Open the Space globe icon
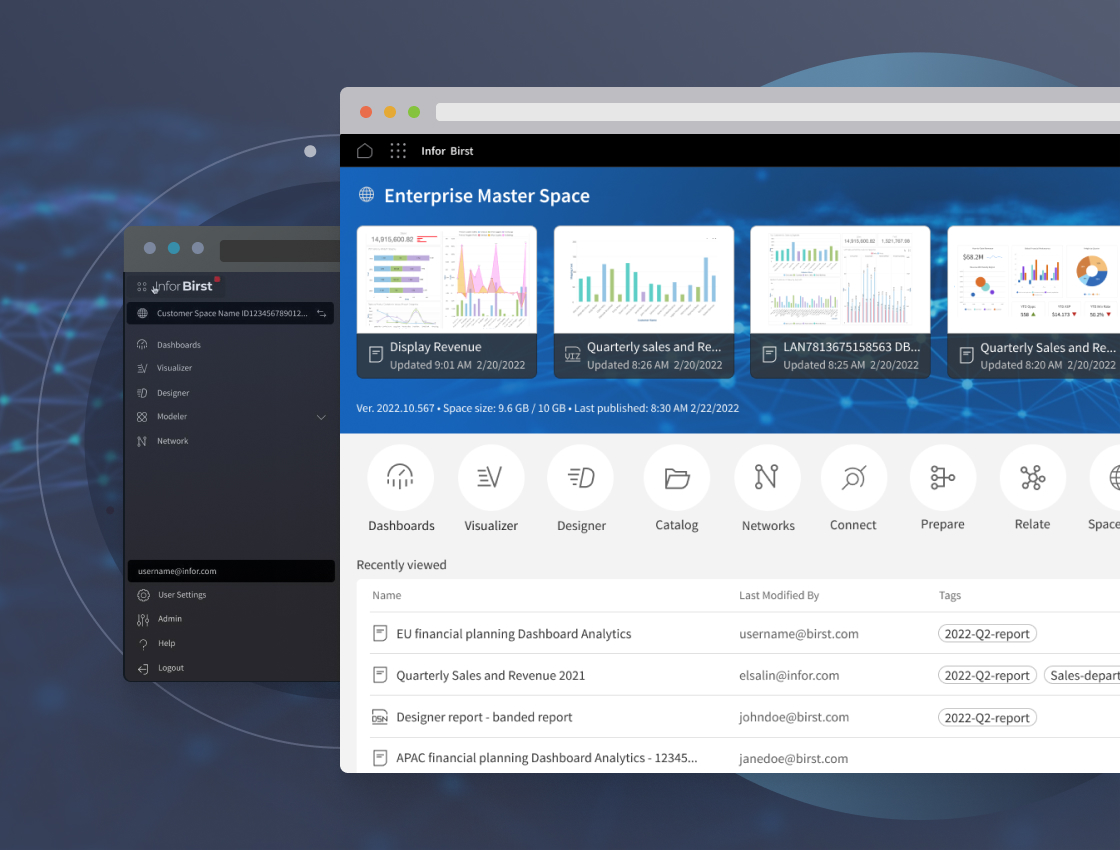The width and height of the screenshot is (1120, 850). coord(1105,477)
